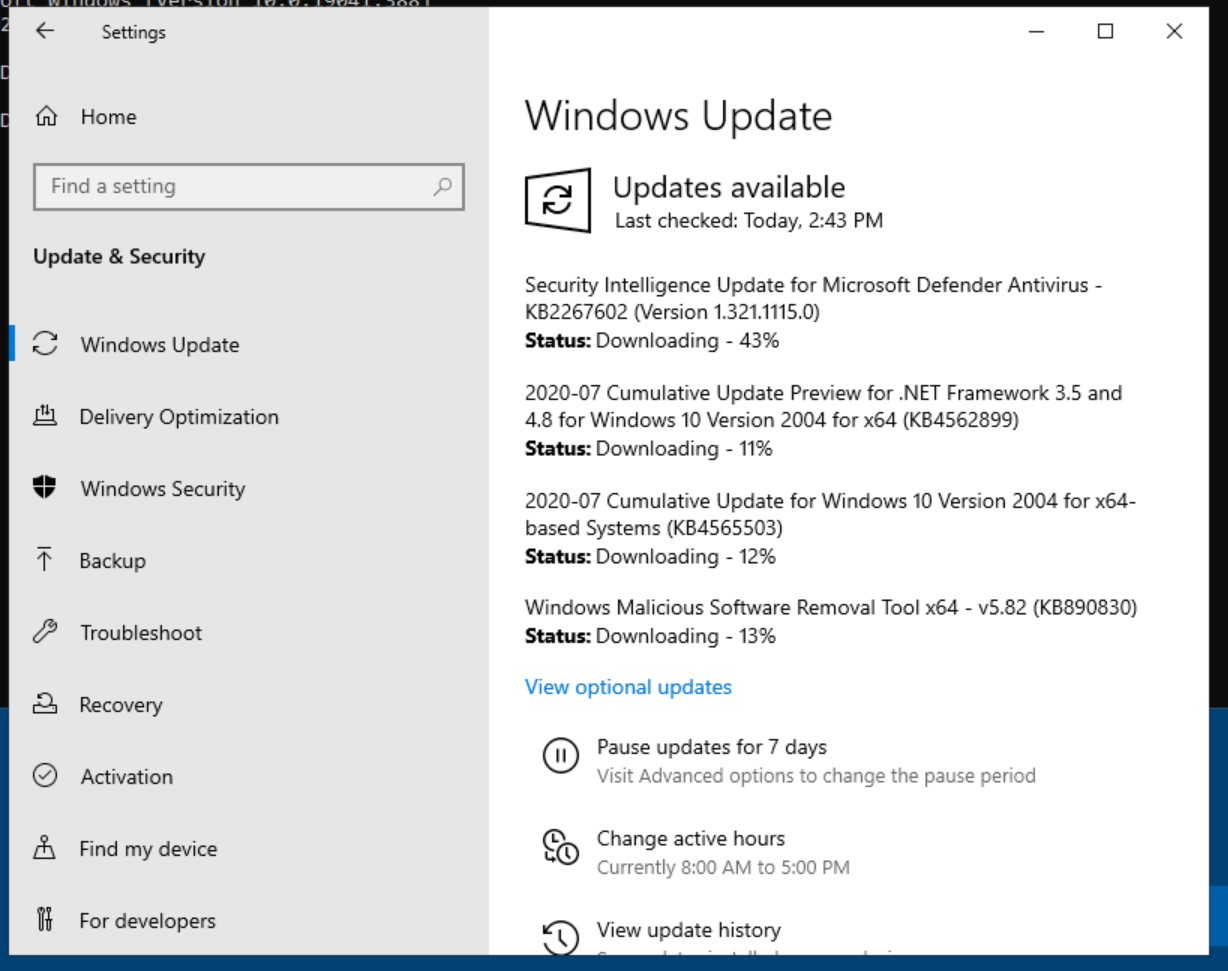The image size is (1228, 971).
Task: Click the Security Intelligence Update KB2267602 entry
Action: point(814,298)
